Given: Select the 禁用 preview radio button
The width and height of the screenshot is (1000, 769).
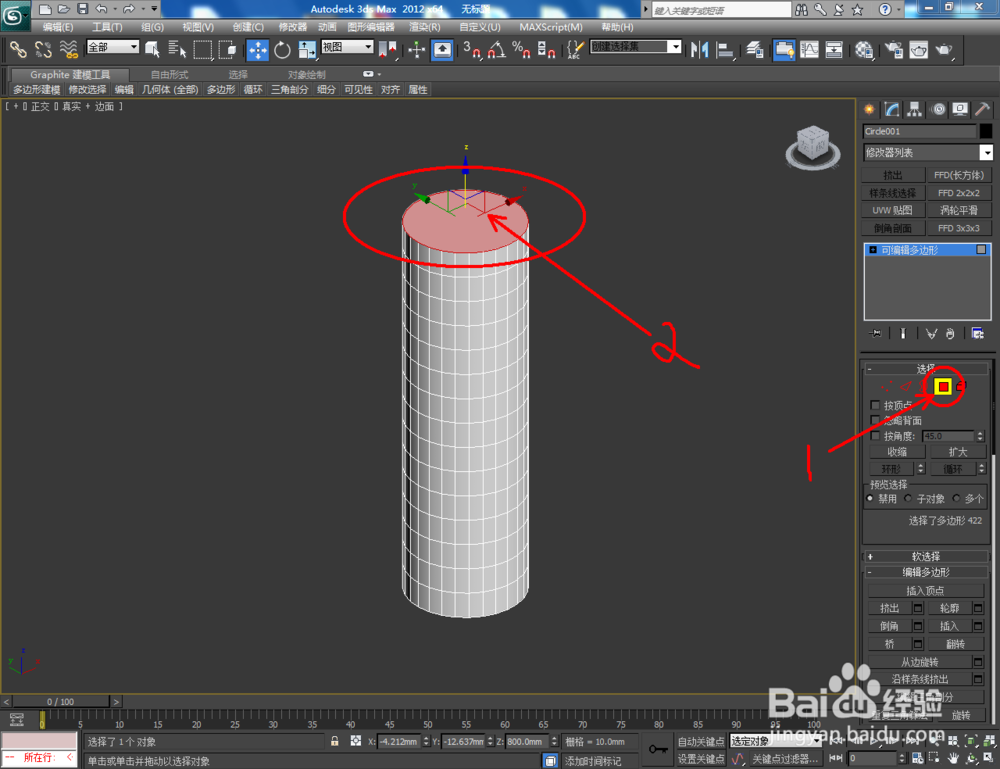Looking at the screenshot, I should coord(870,498).
